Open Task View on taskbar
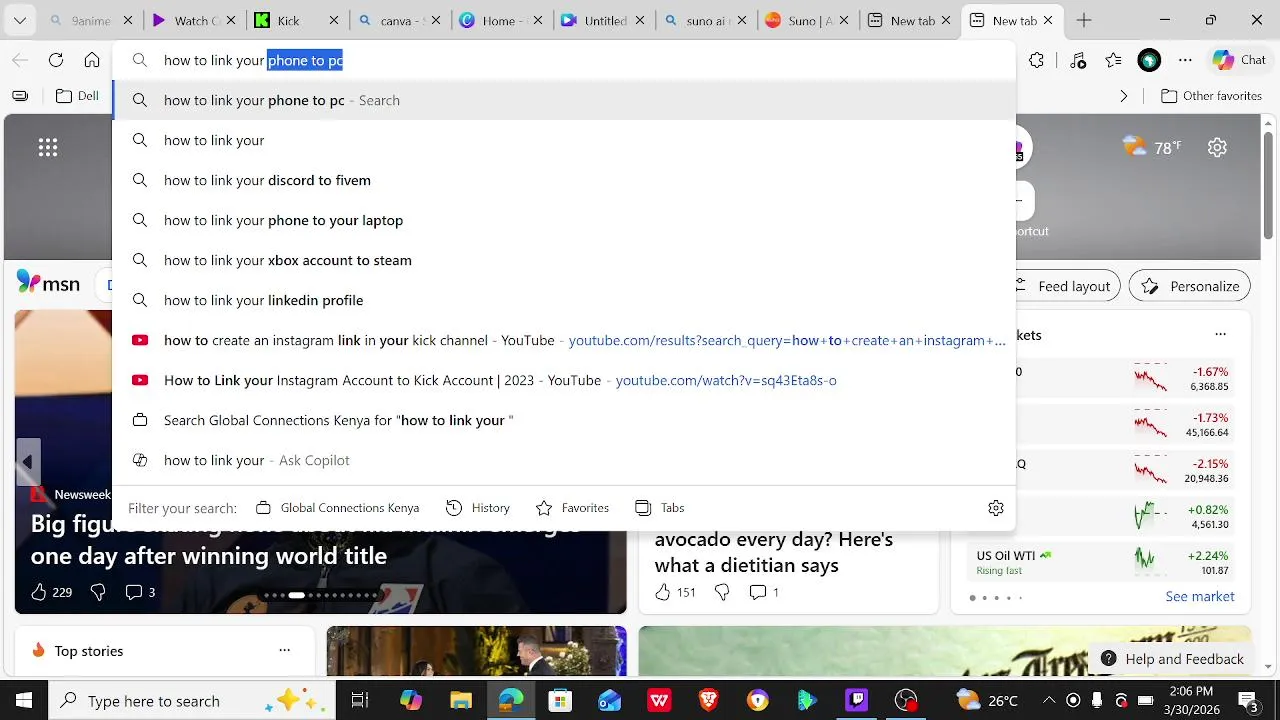 click(360, 701)
